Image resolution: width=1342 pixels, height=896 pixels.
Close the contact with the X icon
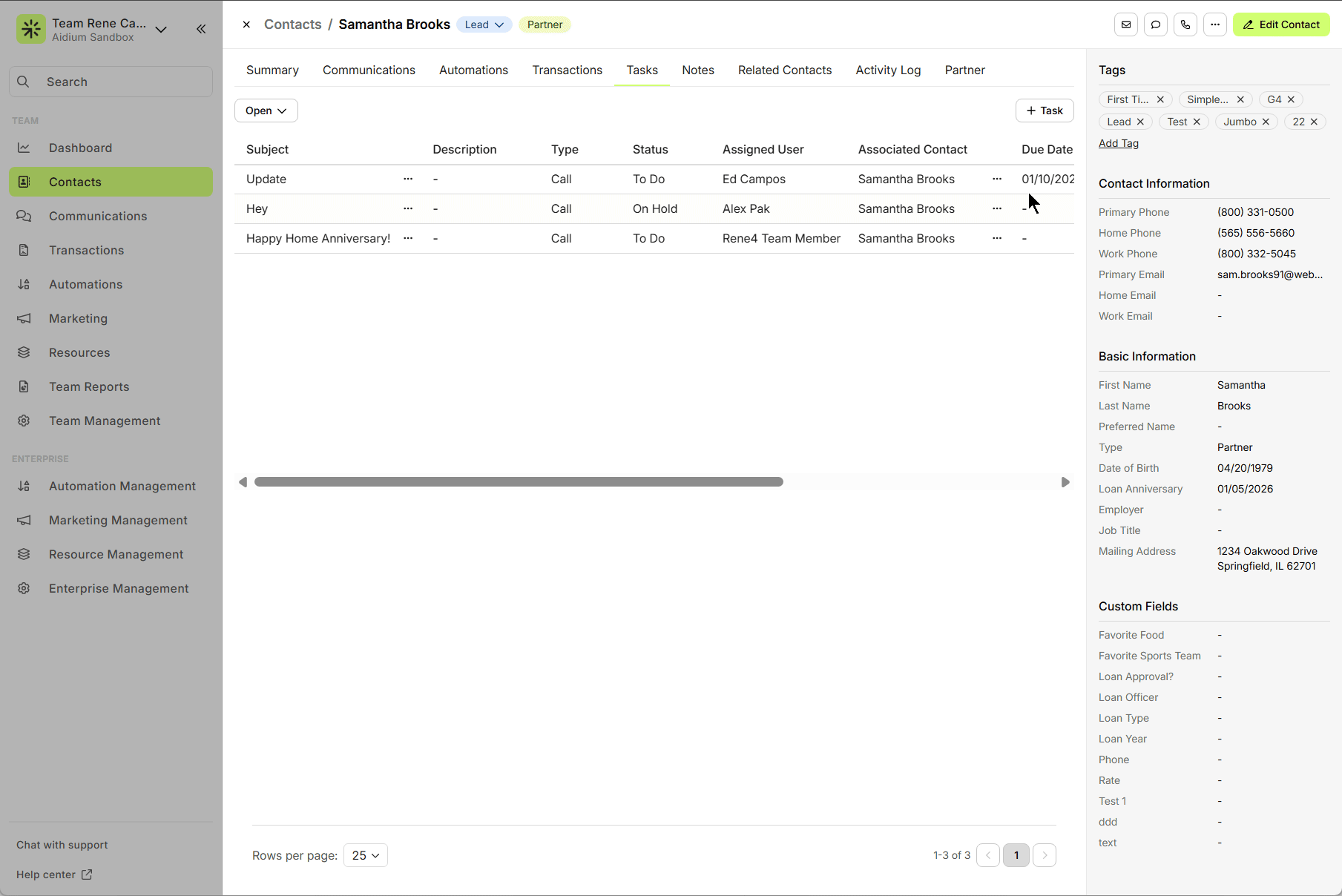pyautogui.click(x=246, y=24)
